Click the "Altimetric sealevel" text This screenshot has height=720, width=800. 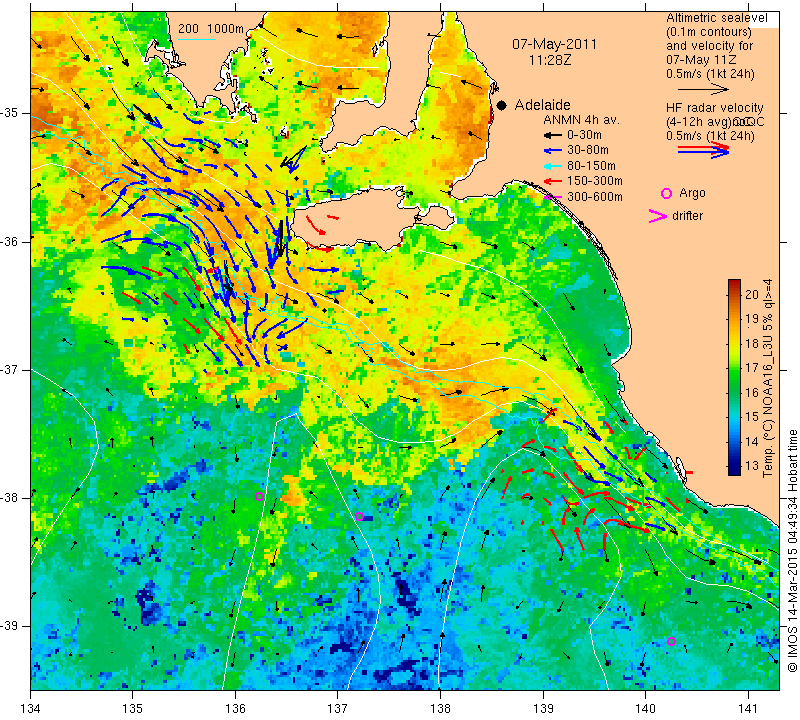pyautogui.click(x=716, y=18)
